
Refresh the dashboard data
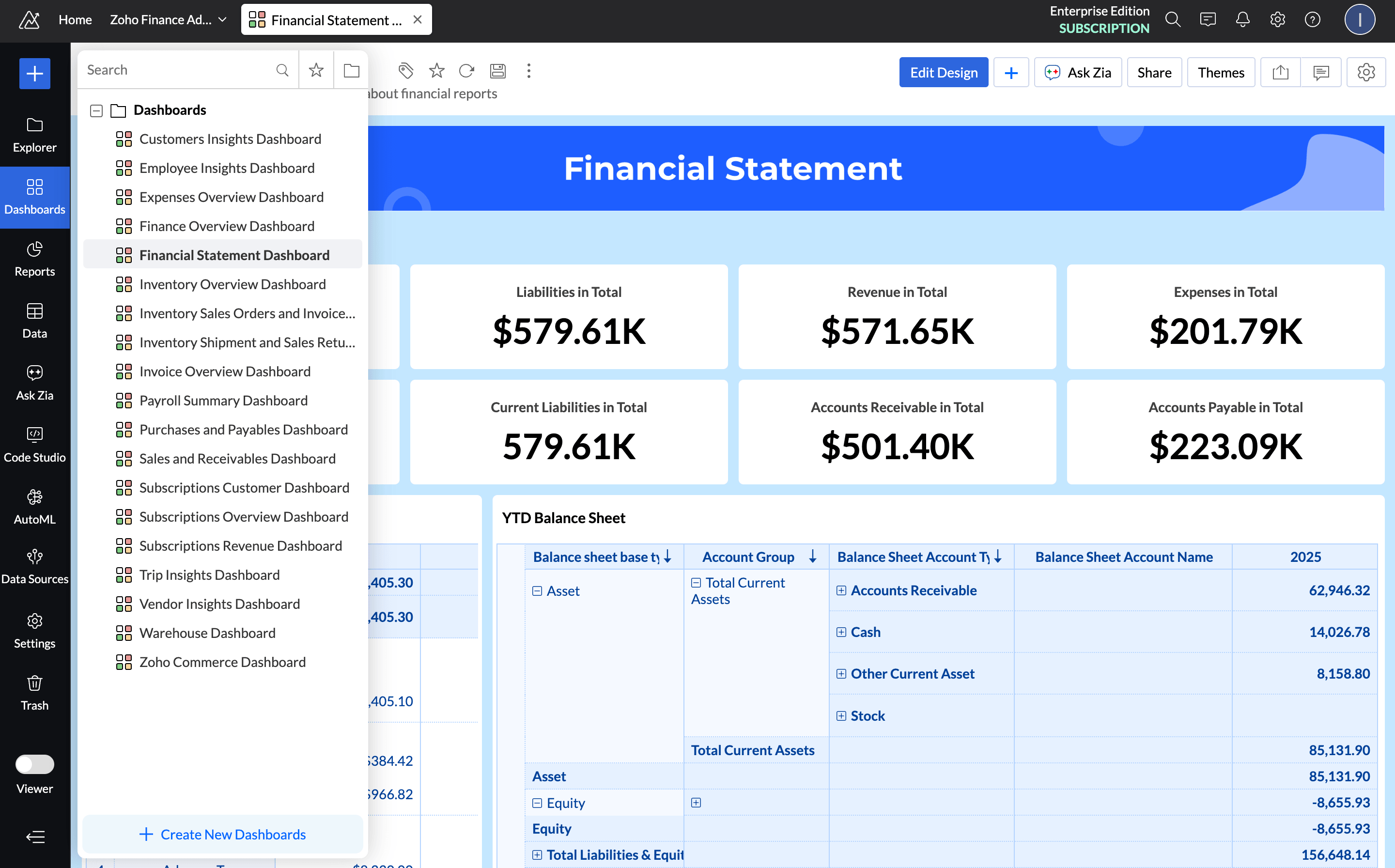[467, 71]
